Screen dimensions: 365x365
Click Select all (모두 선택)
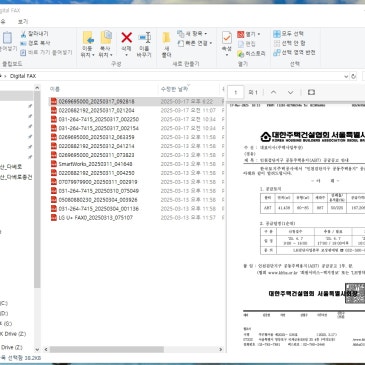point(288,34)
